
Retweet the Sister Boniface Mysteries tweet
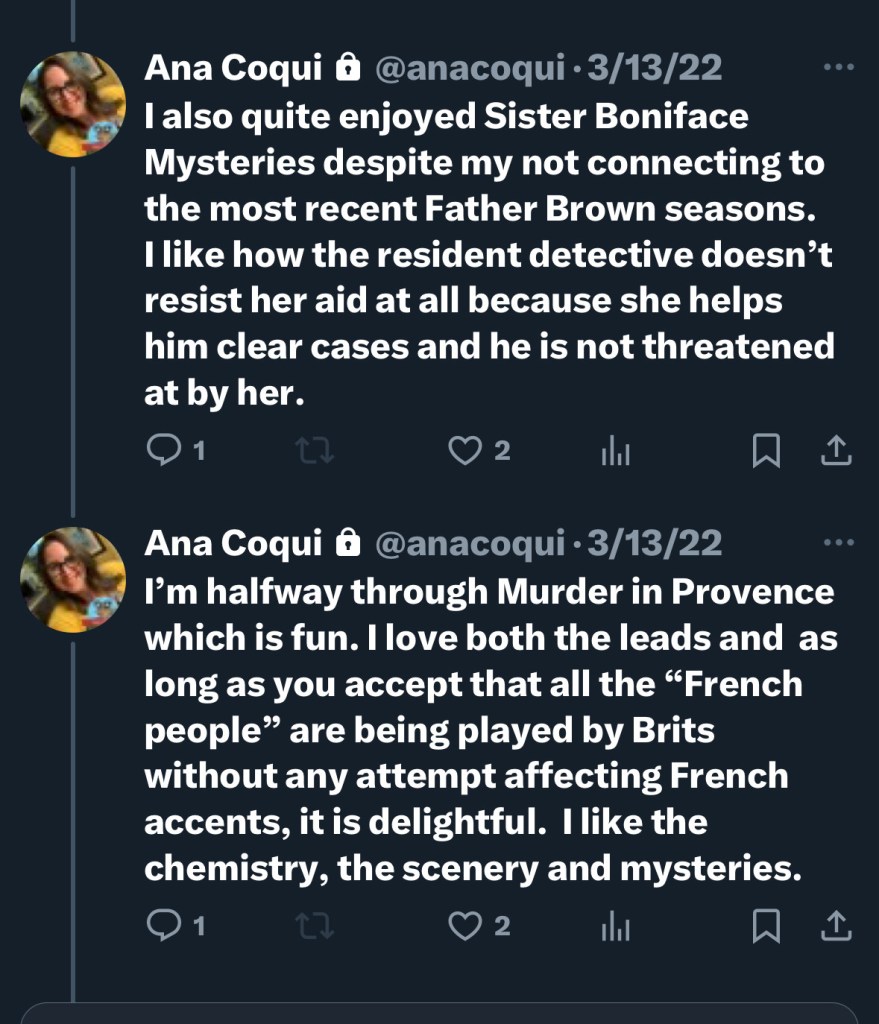[317, 452]
